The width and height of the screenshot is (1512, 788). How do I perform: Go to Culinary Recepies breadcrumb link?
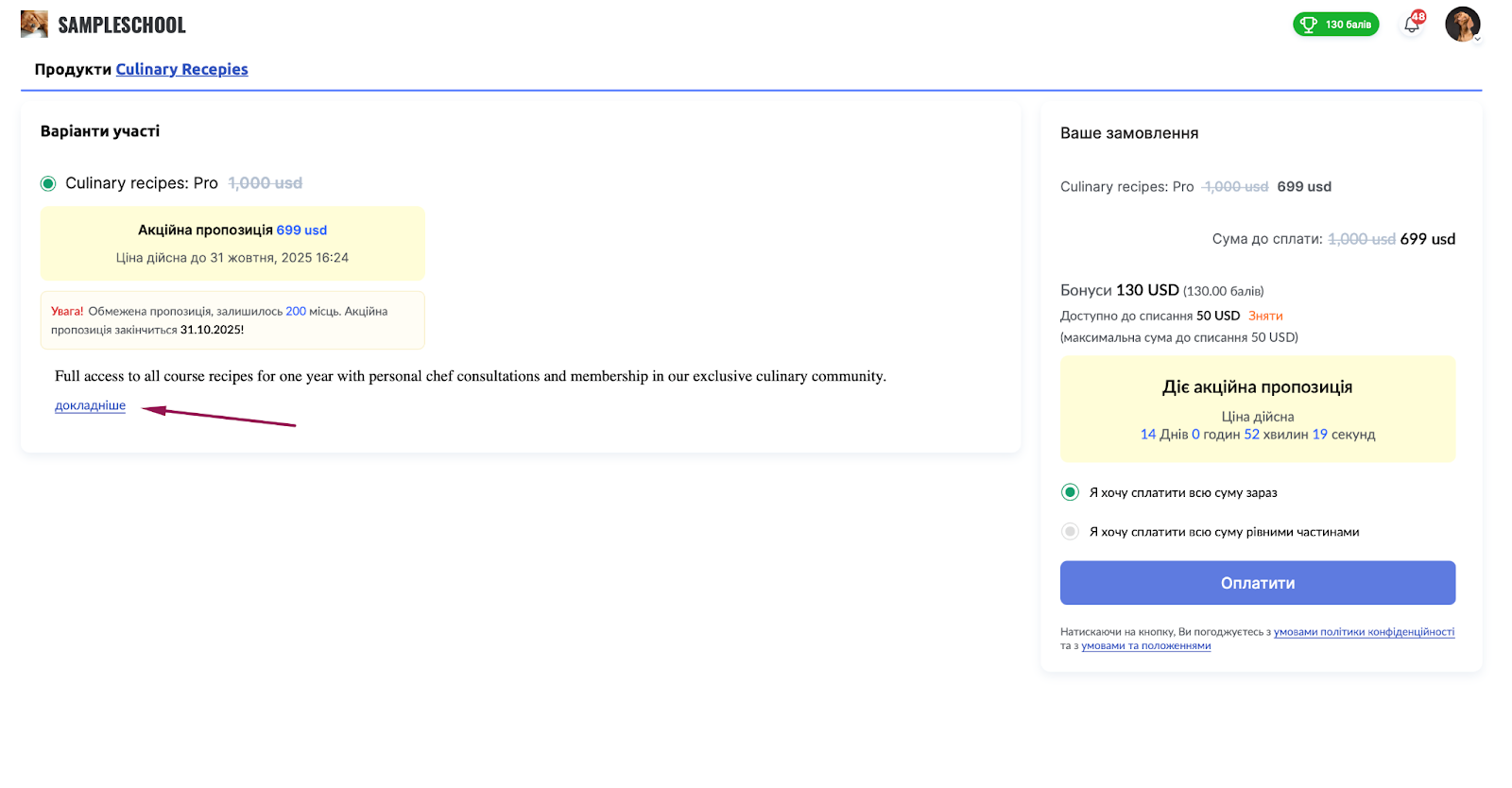pyautogui.click(x=181, y=69)
